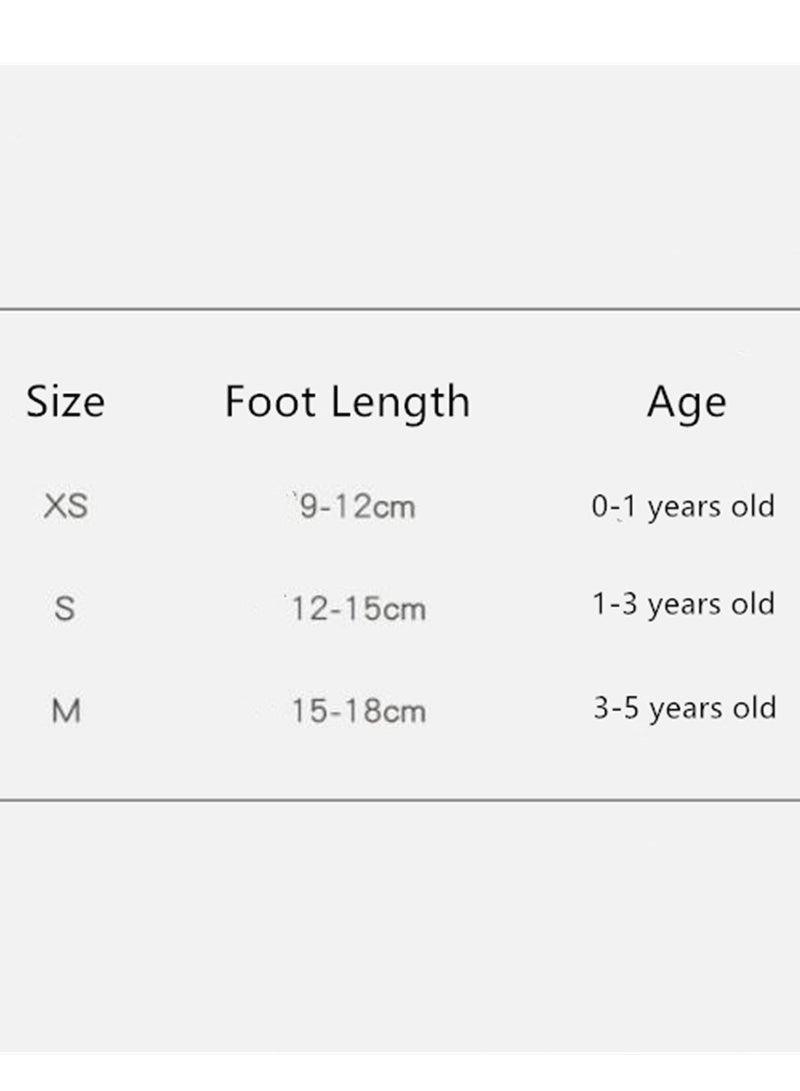Click the 0-1 age range number
Image resolution: width=800 pixels, height=1091 pixels.
click(614, 507)
